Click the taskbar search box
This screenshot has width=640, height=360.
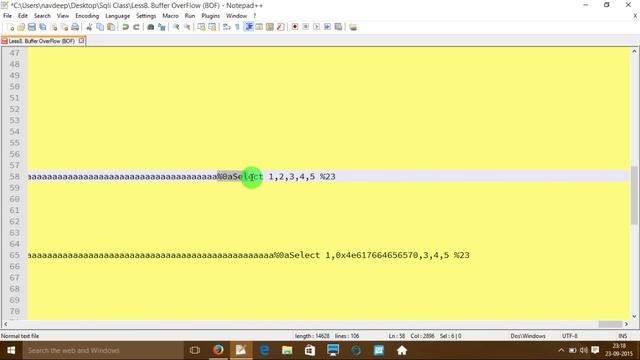click(x=103, y=350)
